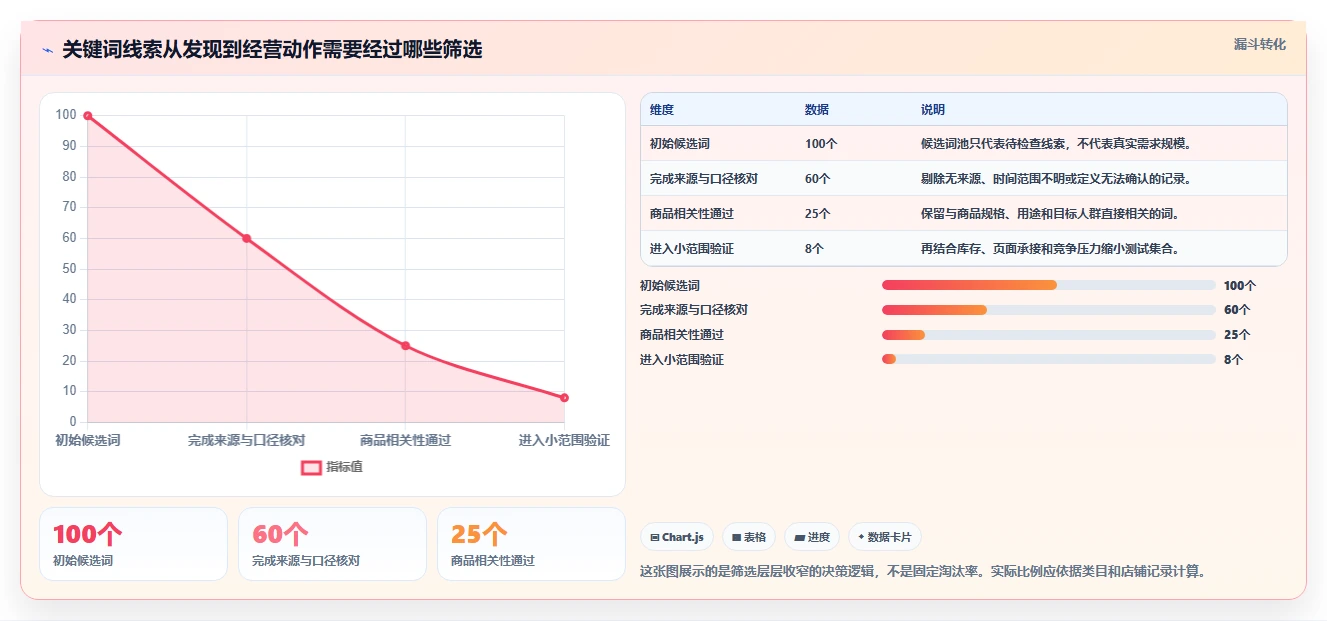Click the 初始候选词 x-axis label on the chart

pyautogui.click(x=87, y=440)
